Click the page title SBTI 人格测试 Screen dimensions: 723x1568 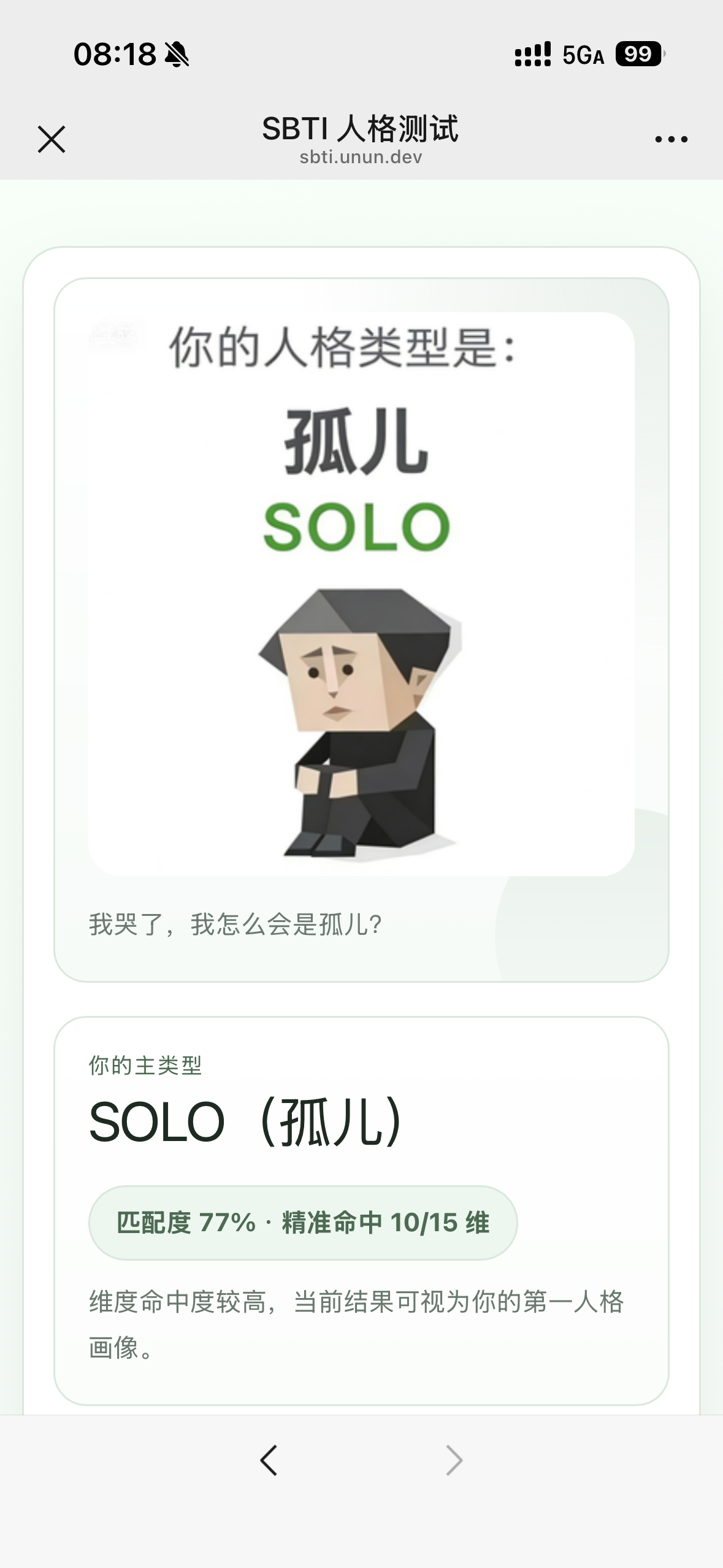click(361, 128)
